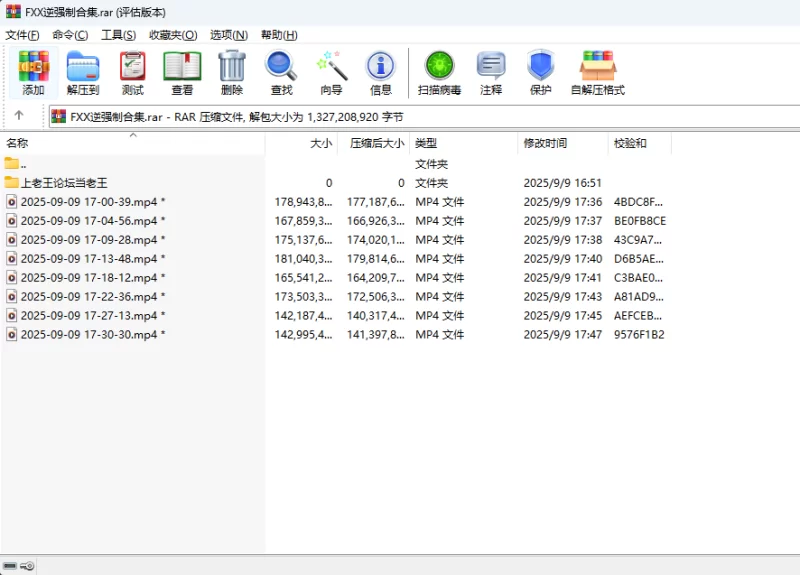Open the 注释 (Comment) toolbar icon
The height and width of the screenshot is (575, 800).
(x=491, y=73)
